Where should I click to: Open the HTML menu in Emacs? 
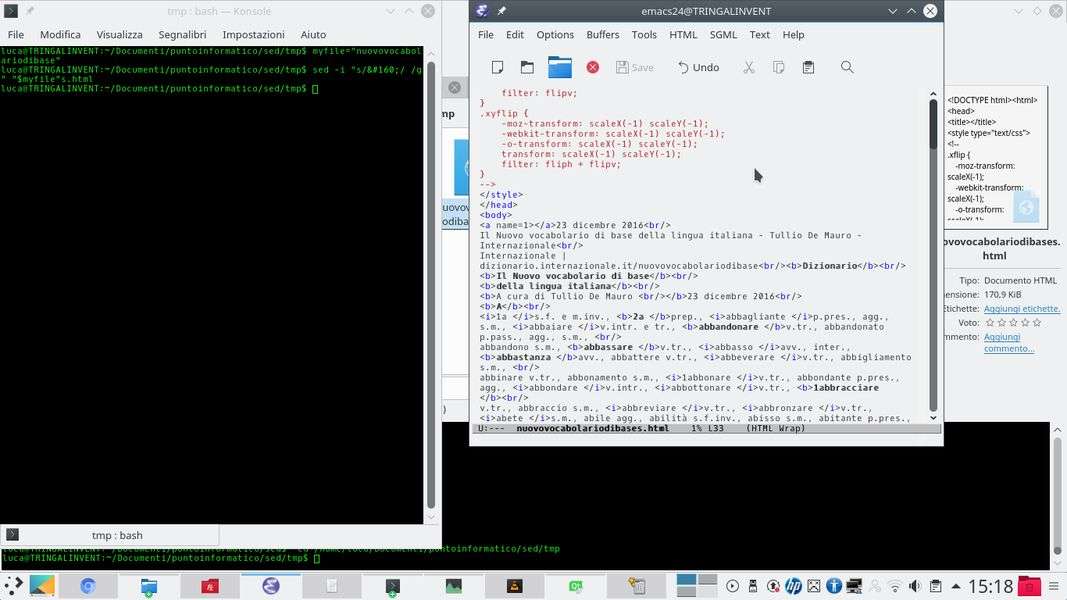683,34
